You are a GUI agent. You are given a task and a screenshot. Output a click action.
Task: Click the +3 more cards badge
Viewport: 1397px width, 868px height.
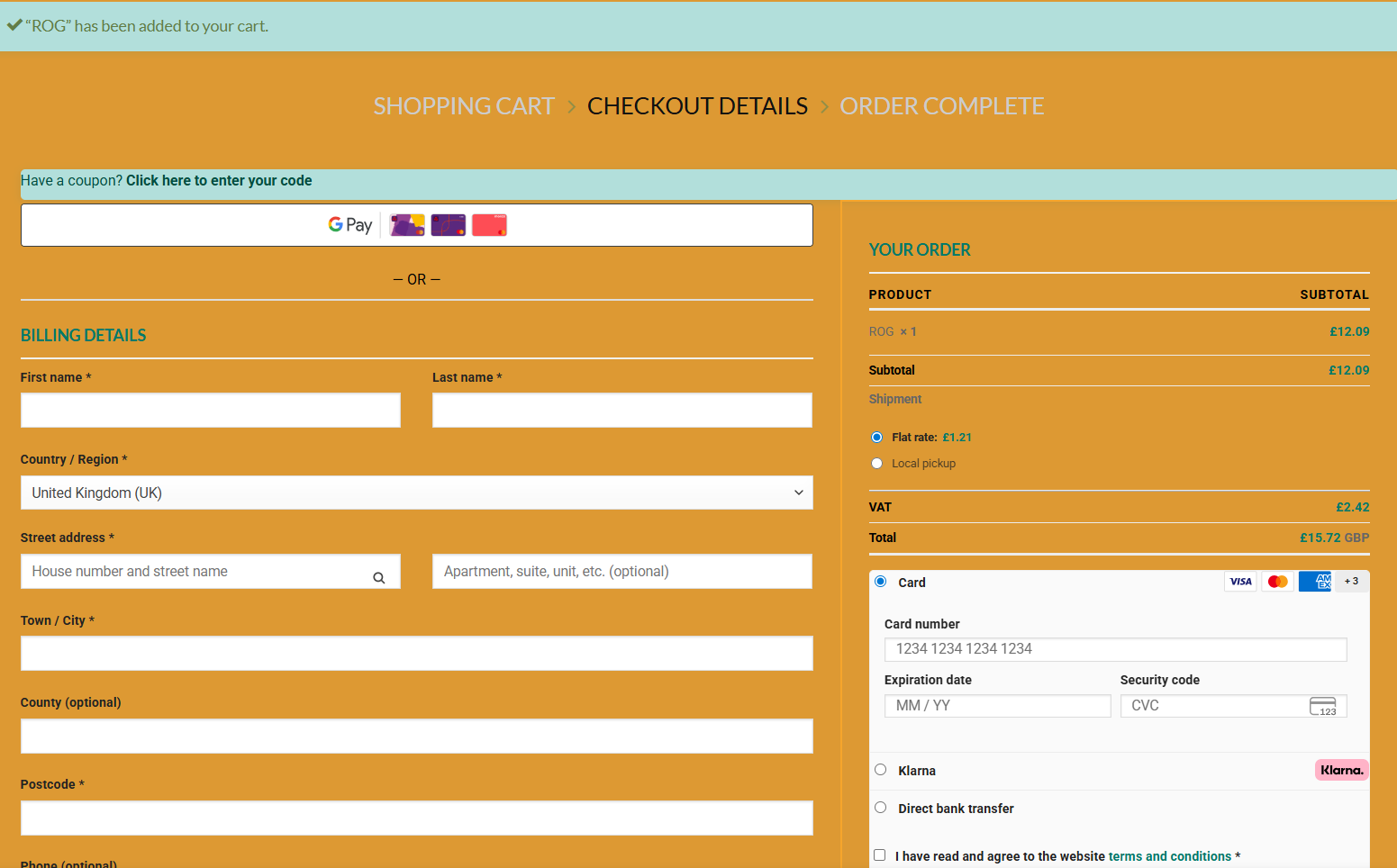(1351, 581)
